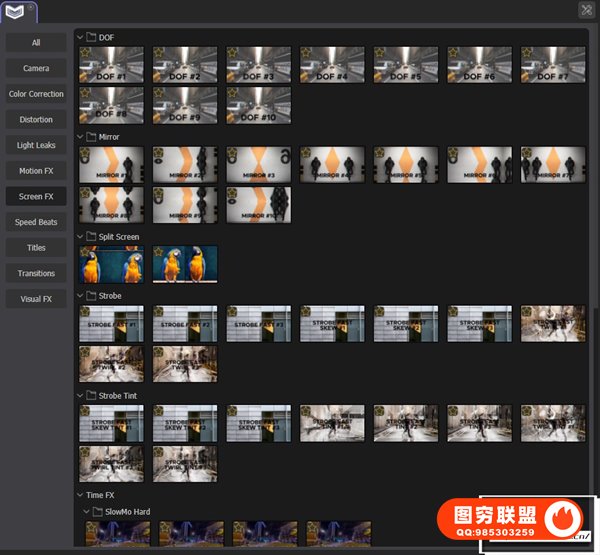Screen dimensions: 600x555
Task: Collapse the Time FX group
Action: (x=80, y=495)
